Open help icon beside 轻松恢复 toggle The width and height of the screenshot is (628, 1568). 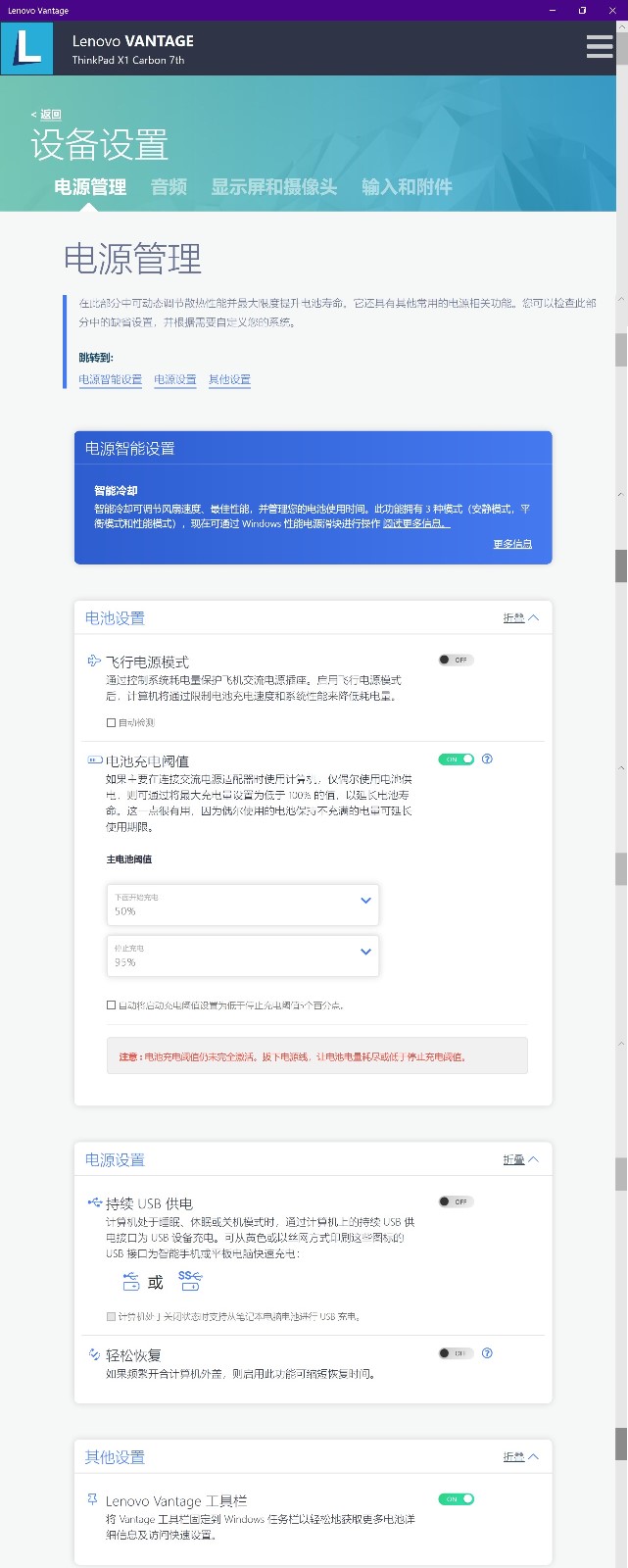point(487,1353)
